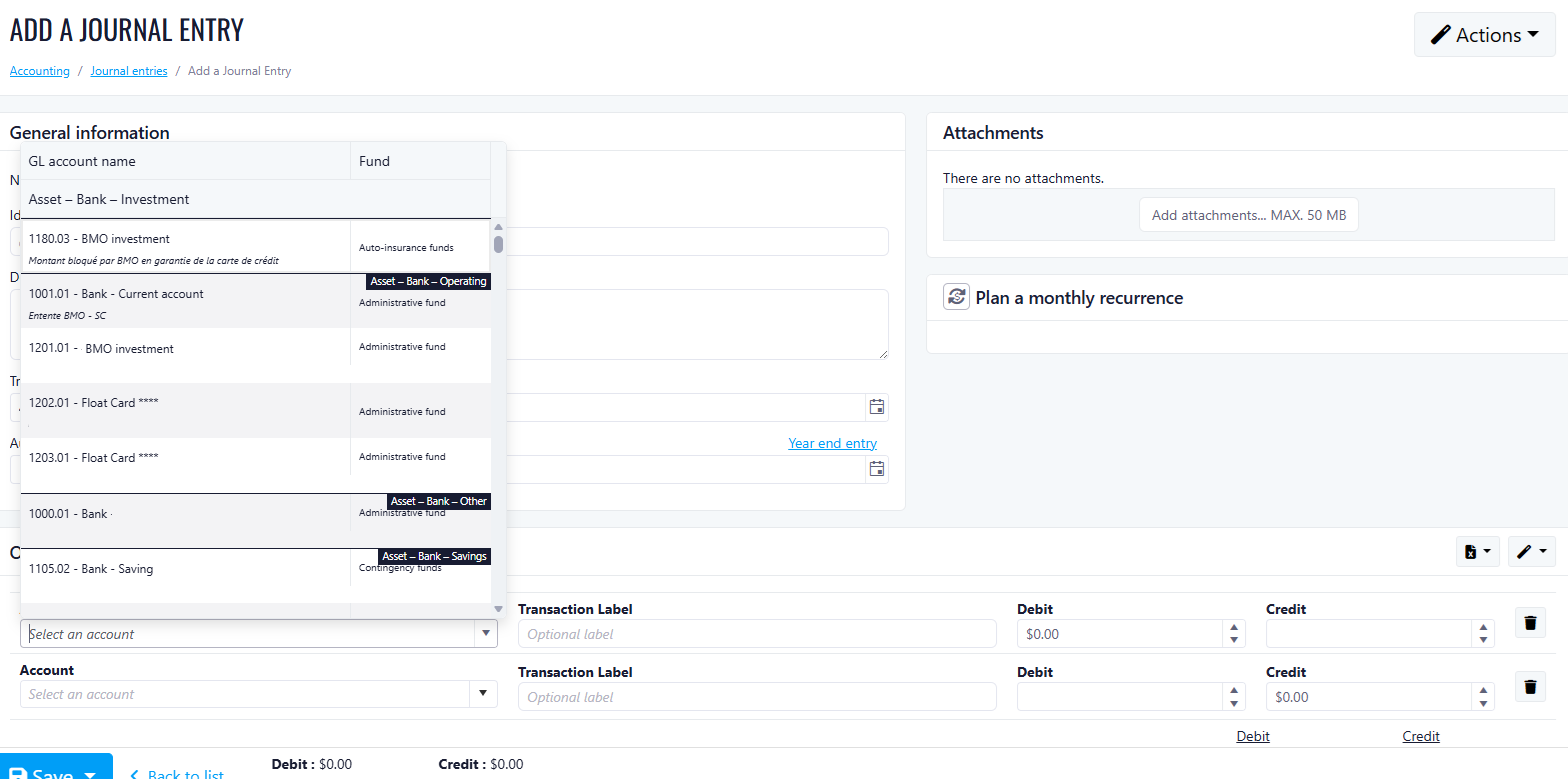Delete the first journal line trash icon
This screenshot has width=1568, height=779.
(x=1530, y=623)
